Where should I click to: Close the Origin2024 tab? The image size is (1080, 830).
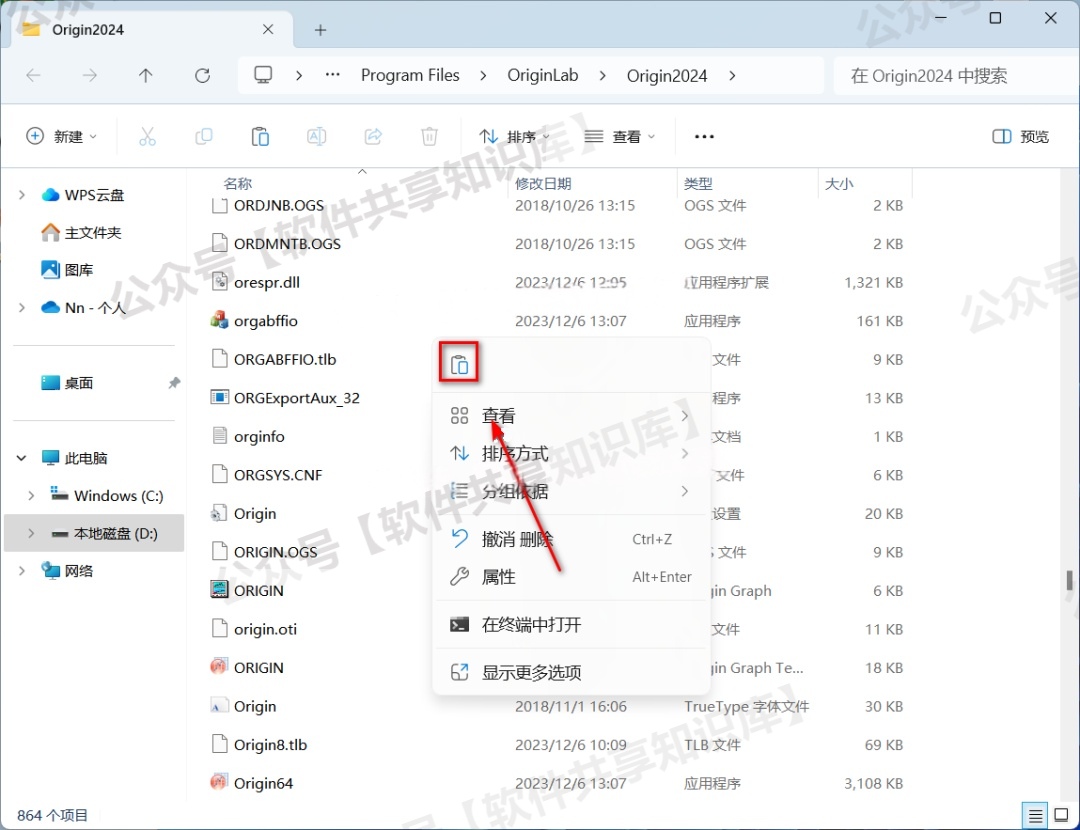point(268,30)
